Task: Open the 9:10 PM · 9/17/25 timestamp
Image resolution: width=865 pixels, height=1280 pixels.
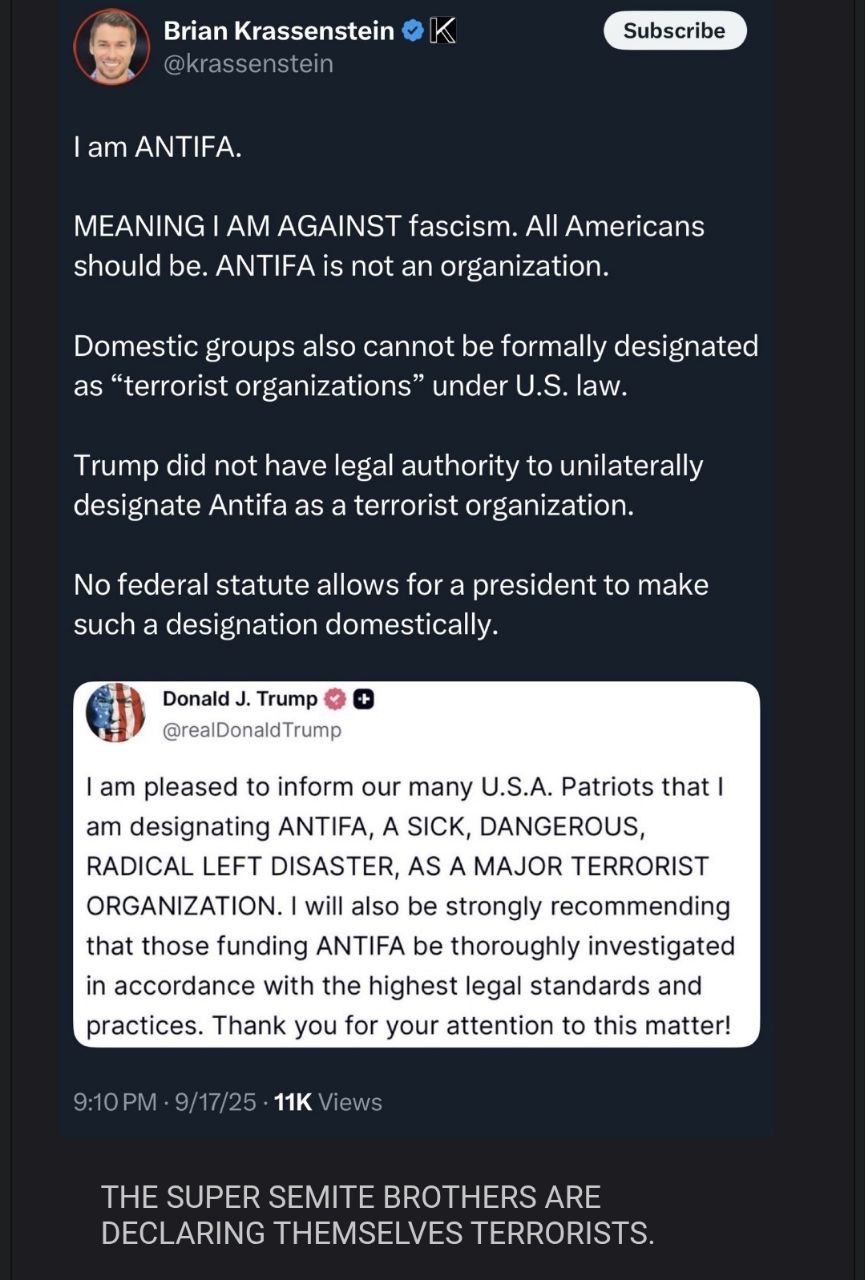Action: (x=165, y=1102)
